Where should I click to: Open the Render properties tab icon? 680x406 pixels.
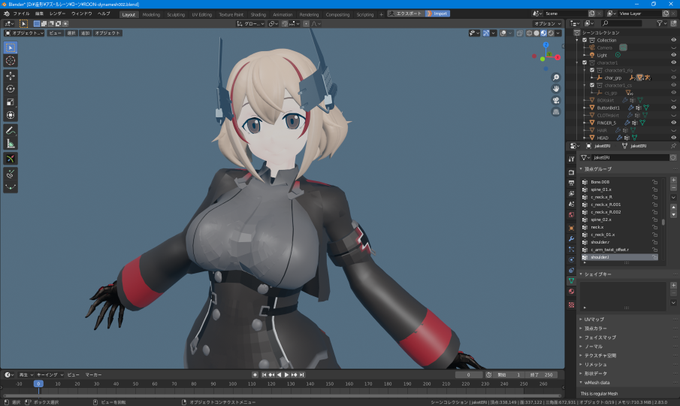point(571,173)
